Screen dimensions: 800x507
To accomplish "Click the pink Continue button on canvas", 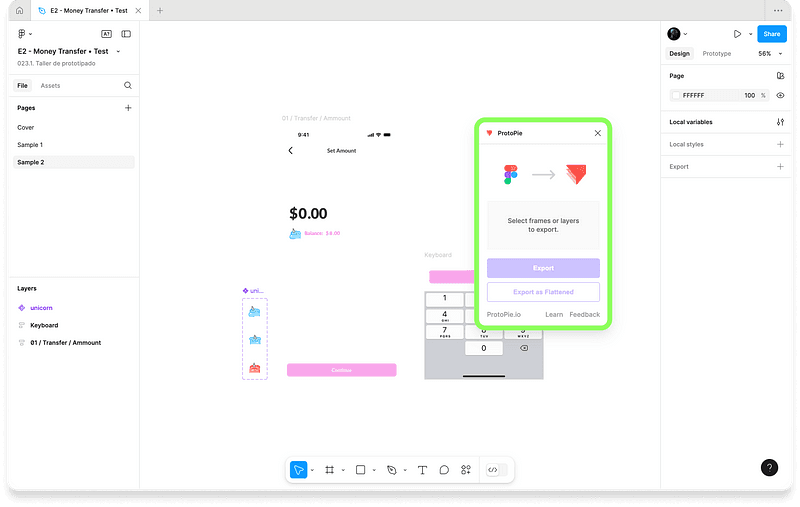I will click(342, 370).
